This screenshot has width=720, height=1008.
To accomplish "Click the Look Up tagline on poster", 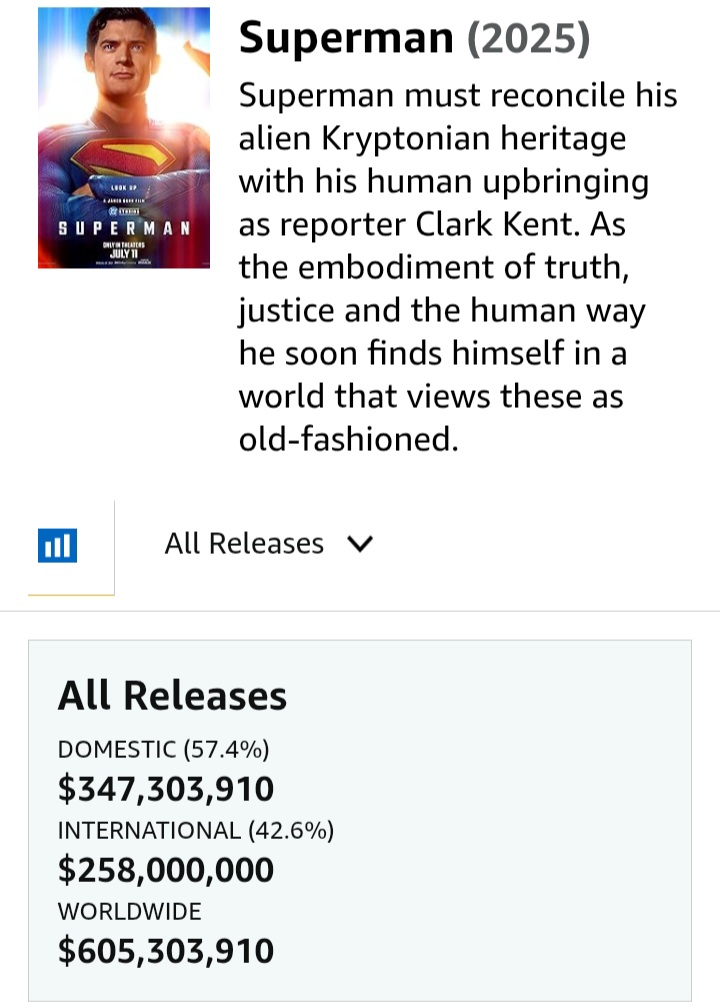I will [x=123, y=188].
